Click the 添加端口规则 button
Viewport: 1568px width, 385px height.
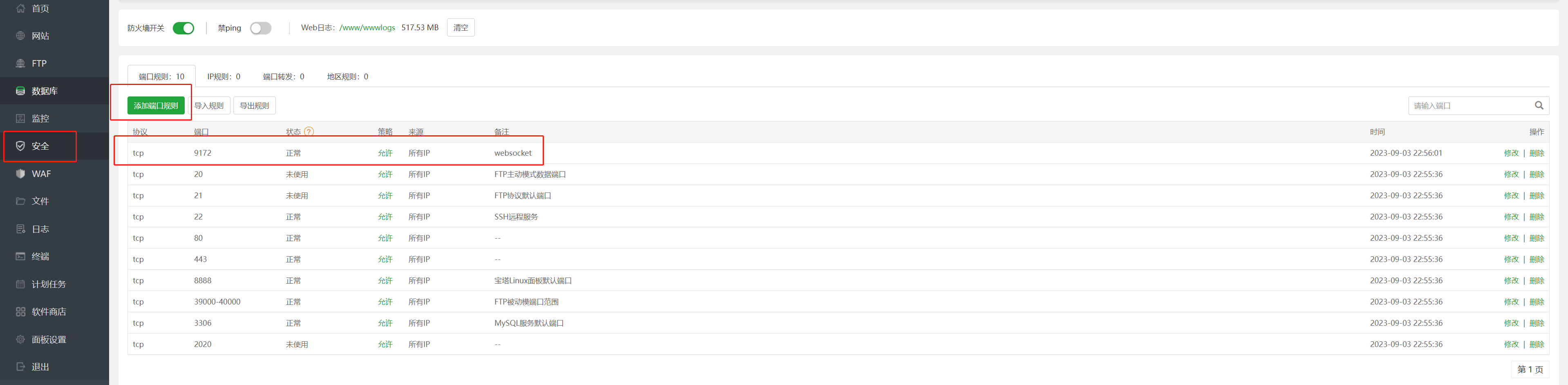[x=156, y=105]
